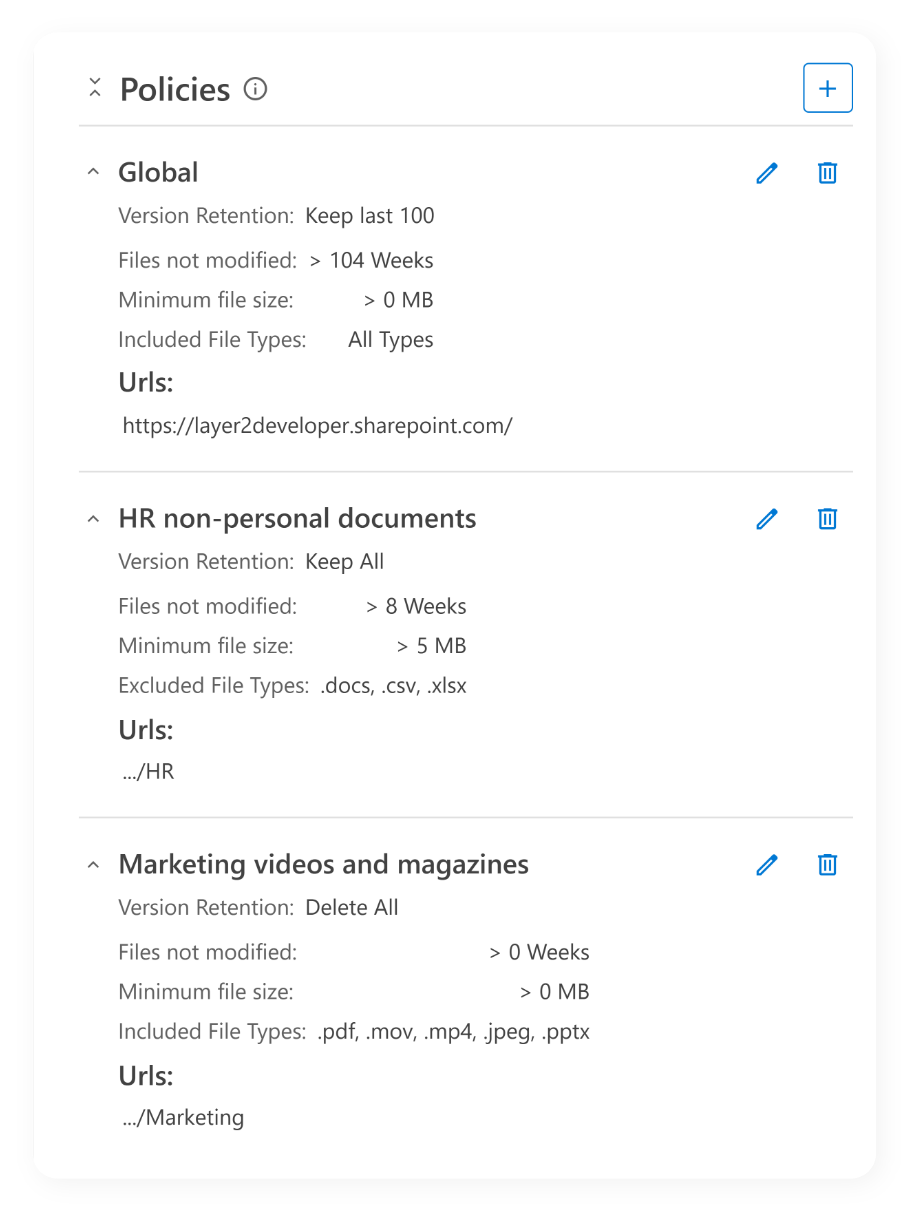This screenshot has height=1221, width=919.
Task: Click the .../Marketing URL entry
Action: click(x=183, y=1117)
